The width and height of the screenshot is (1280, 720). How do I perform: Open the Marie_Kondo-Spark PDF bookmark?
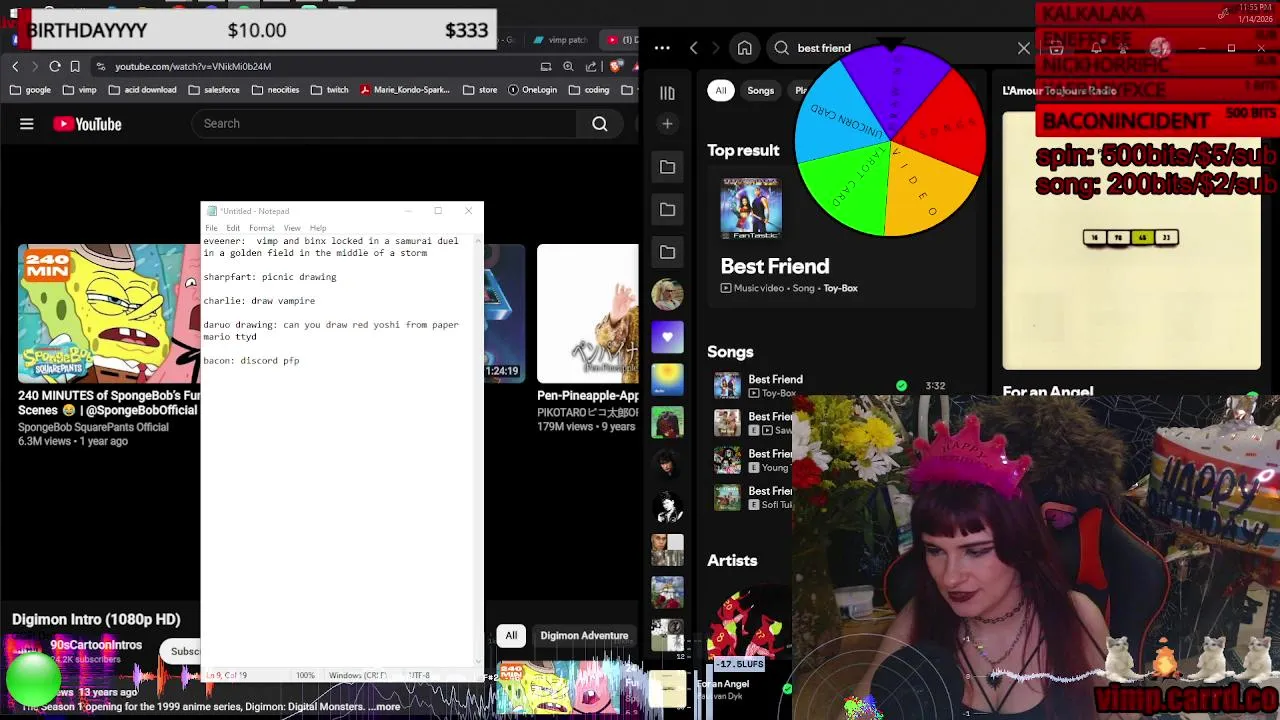click(405, 89)
